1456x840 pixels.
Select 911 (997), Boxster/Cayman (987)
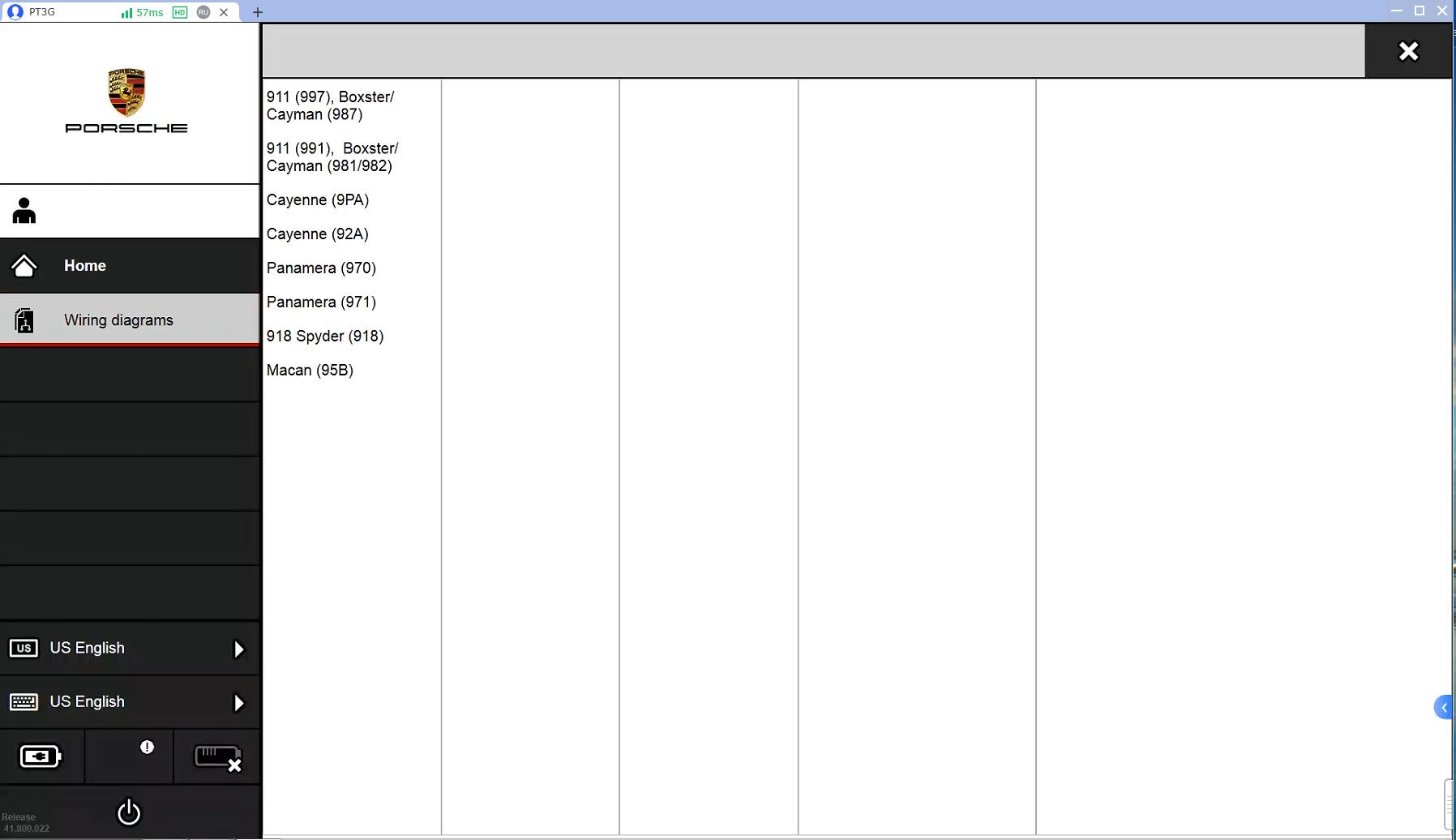(330, 106)
